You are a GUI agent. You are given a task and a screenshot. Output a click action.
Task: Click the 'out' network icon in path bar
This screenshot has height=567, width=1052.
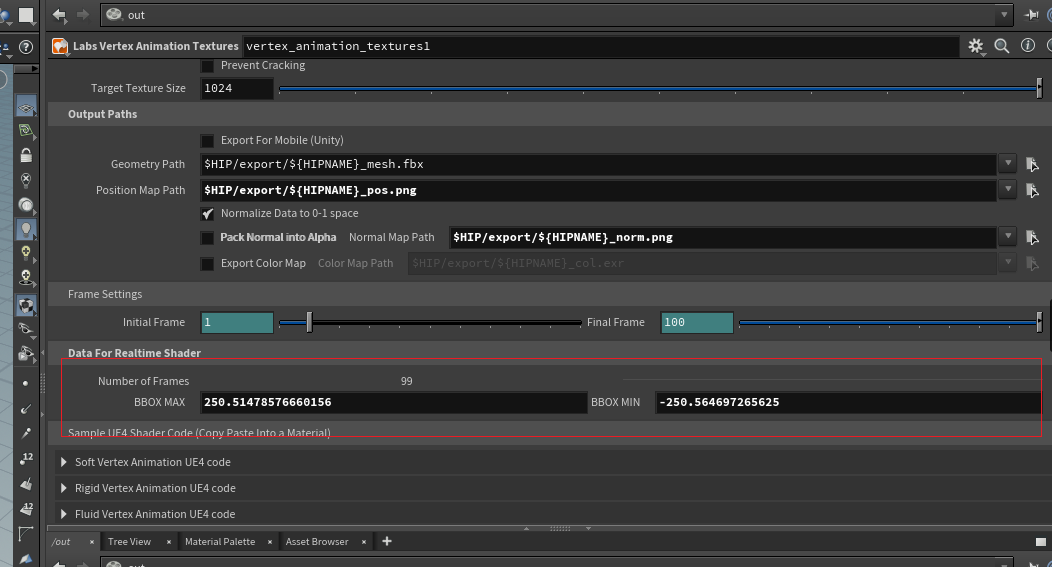click(114, 15)
